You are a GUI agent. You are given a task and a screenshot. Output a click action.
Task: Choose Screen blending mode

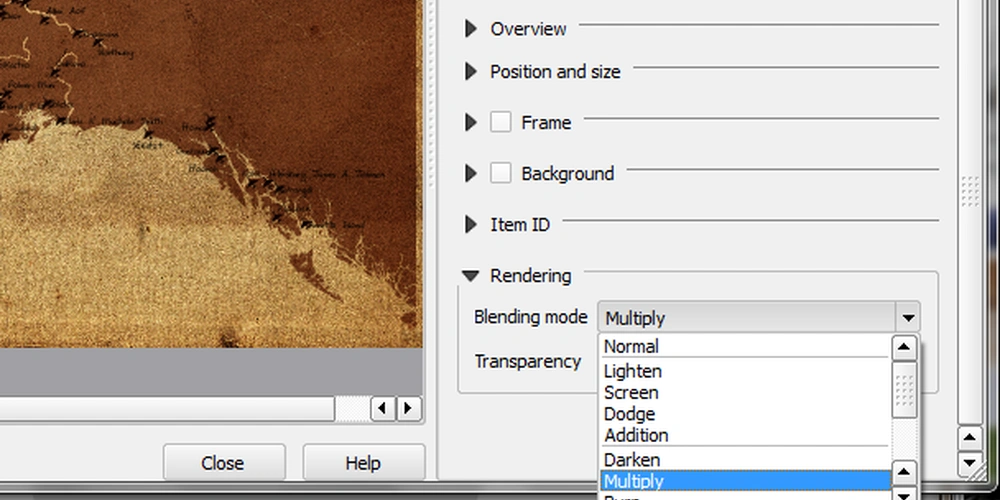[745, 393]
